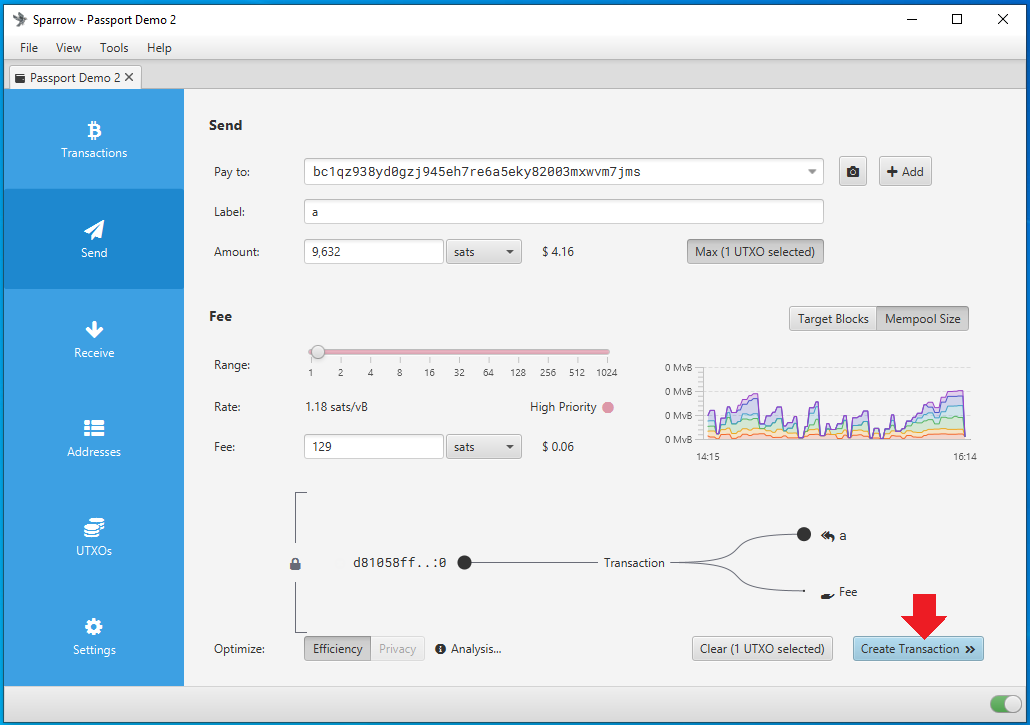Viewport: 1030px width, 726px height.
Task: Click the 1024 mark on fee range slider
Action: click(x=606, y=373)
